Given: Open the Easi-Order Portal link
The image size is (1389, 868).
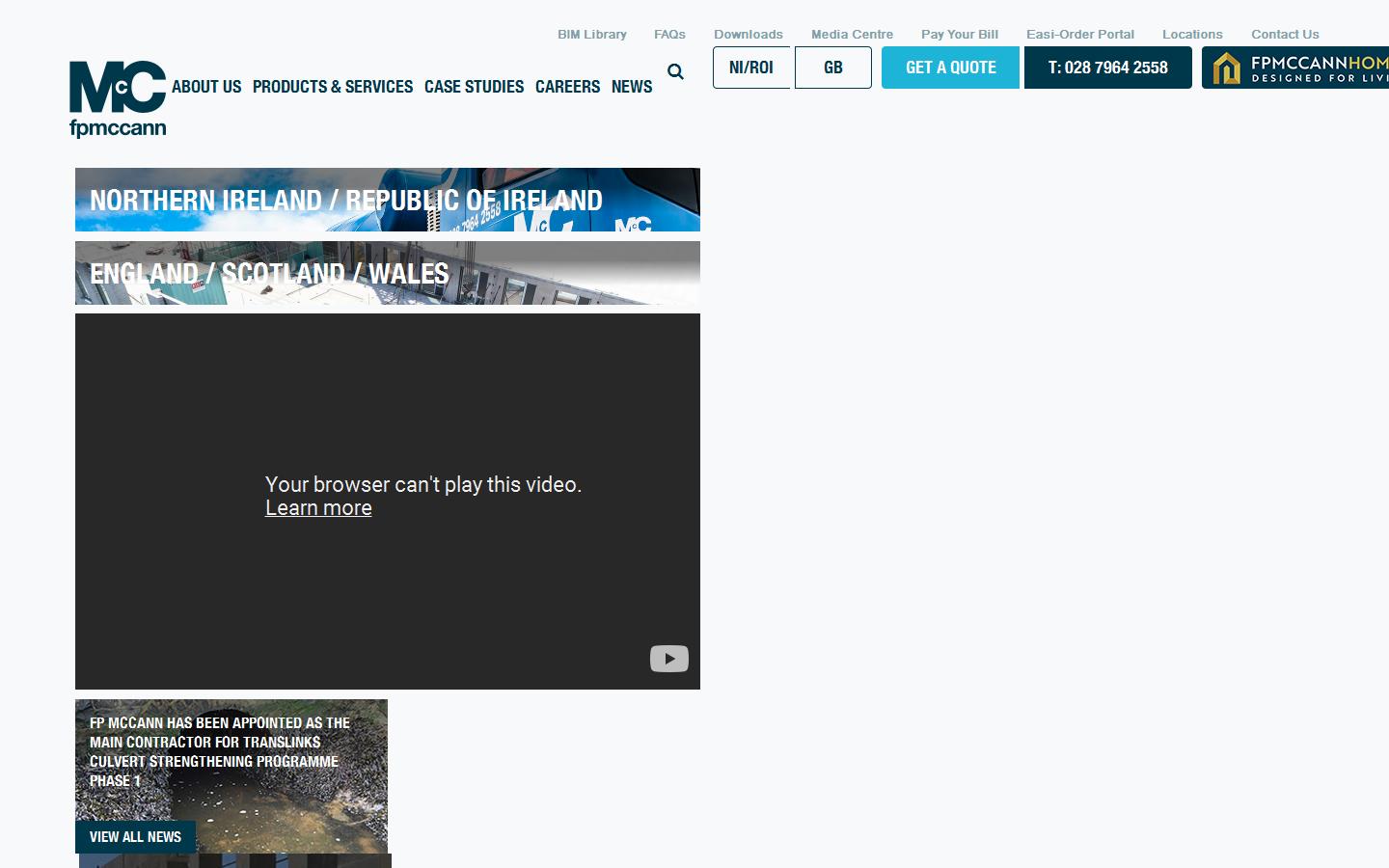Looking at the screenshot, I should tap(1079, 35).
